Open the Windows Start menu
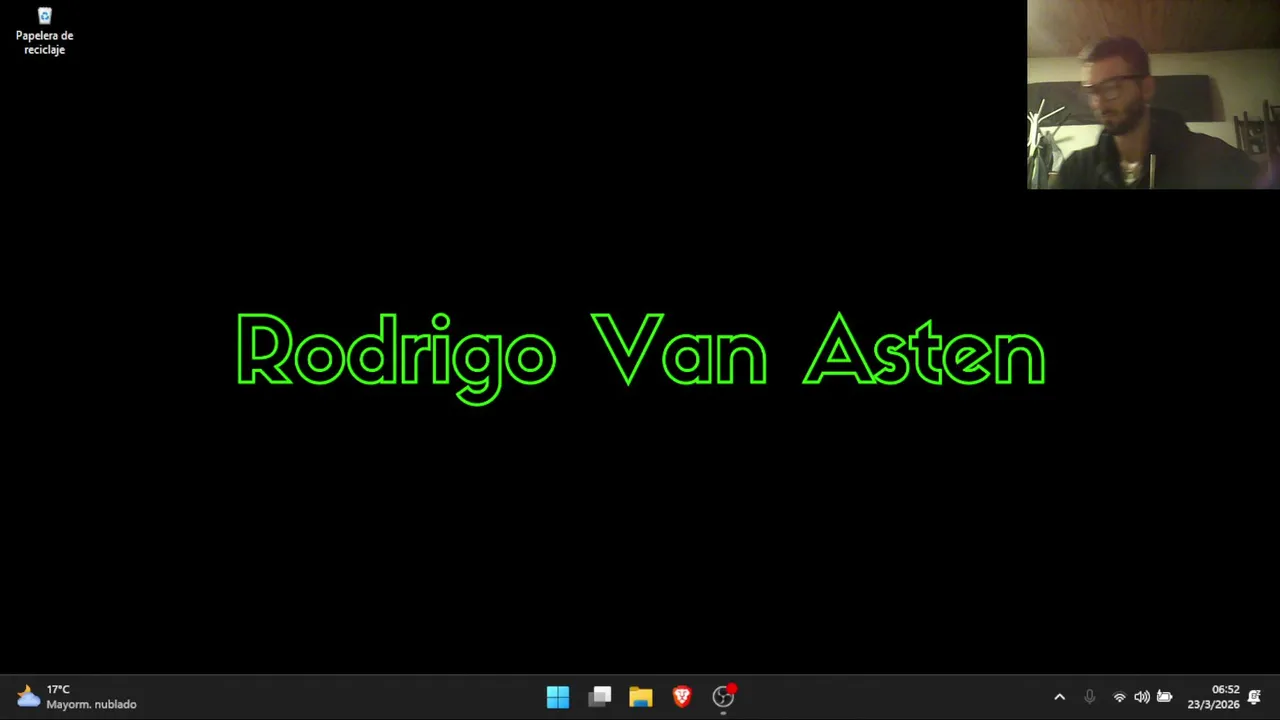Viewport: 1280px width, 720px height. (558, 697)
